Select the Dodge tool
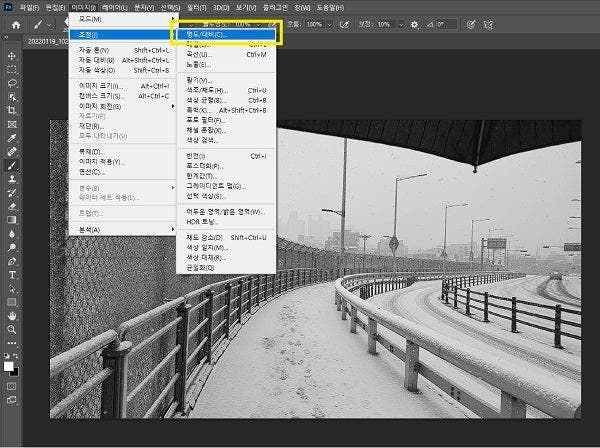Viewport: 600px width, 448px height. [x=12, y=247]
